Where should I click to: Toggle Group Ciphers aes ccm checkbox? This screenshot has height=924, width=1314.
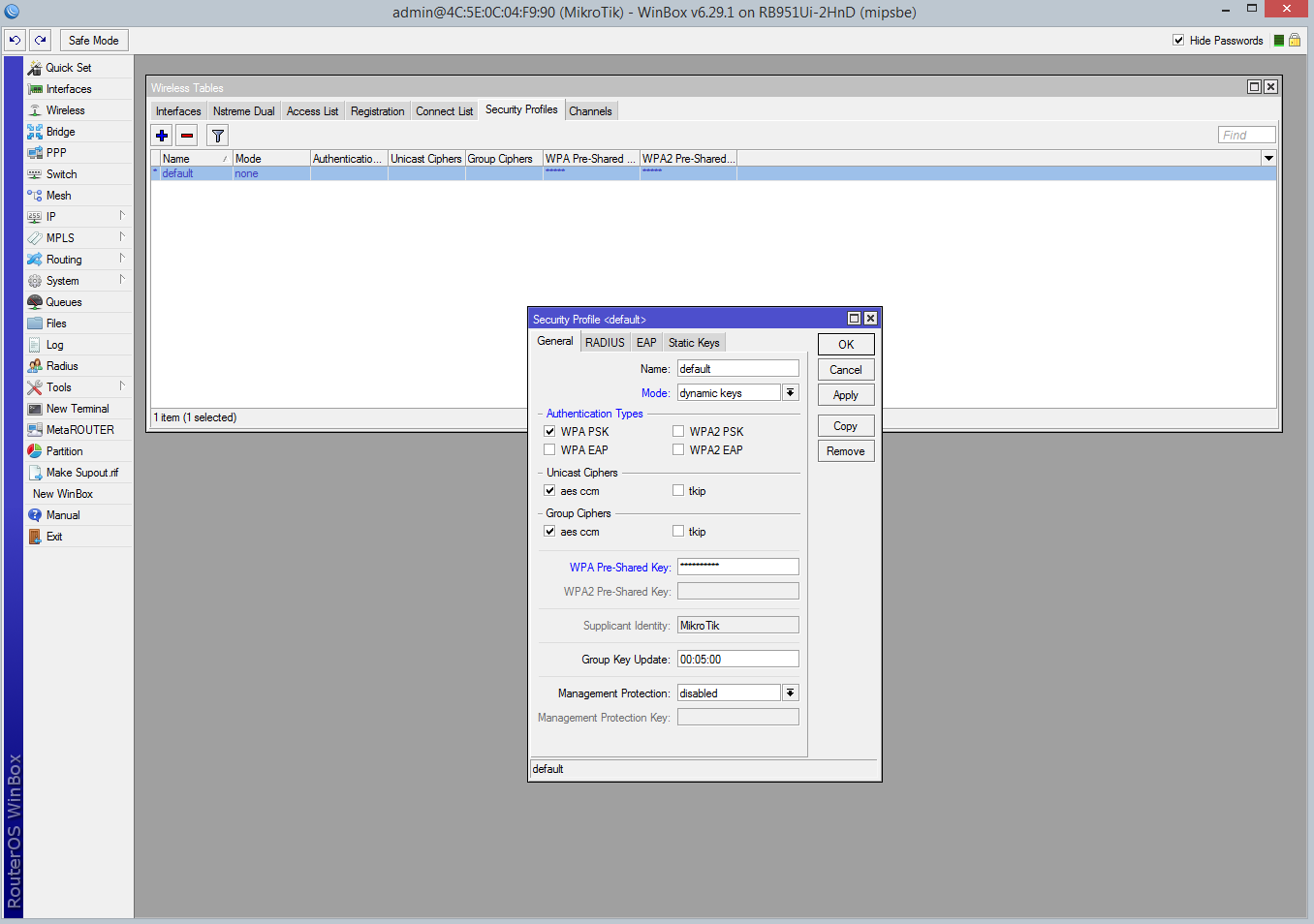[x=549, y=532]
